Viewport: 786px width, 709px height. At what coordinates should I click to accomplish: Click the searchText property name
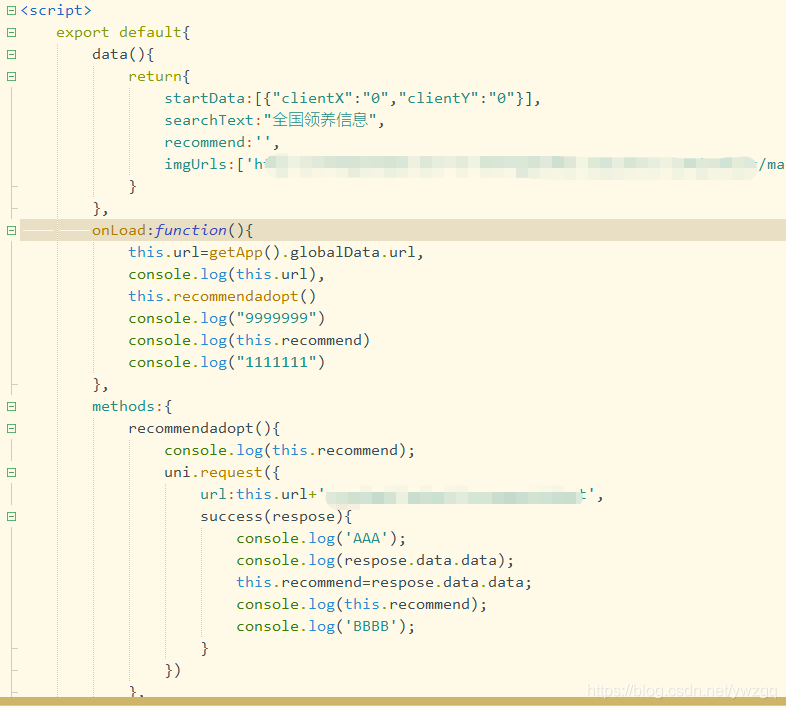(x=209, y=120)
